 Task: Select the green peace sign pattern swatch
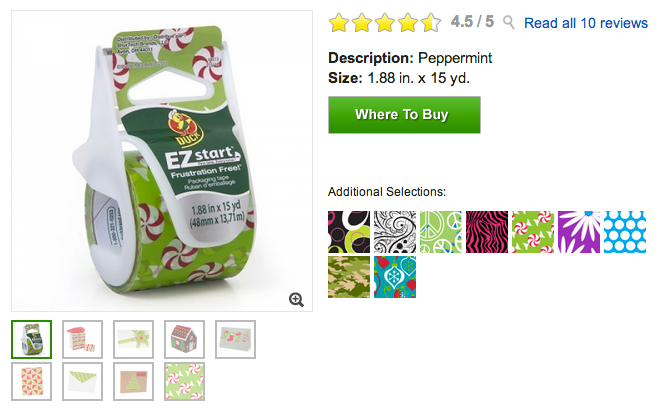[x=441, y=232]
